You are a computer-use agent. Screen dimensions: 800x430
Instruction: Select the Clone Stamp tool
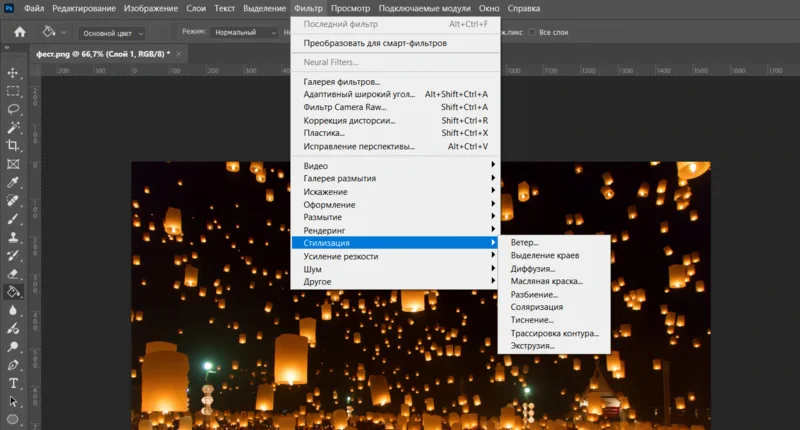click(13, 238)
